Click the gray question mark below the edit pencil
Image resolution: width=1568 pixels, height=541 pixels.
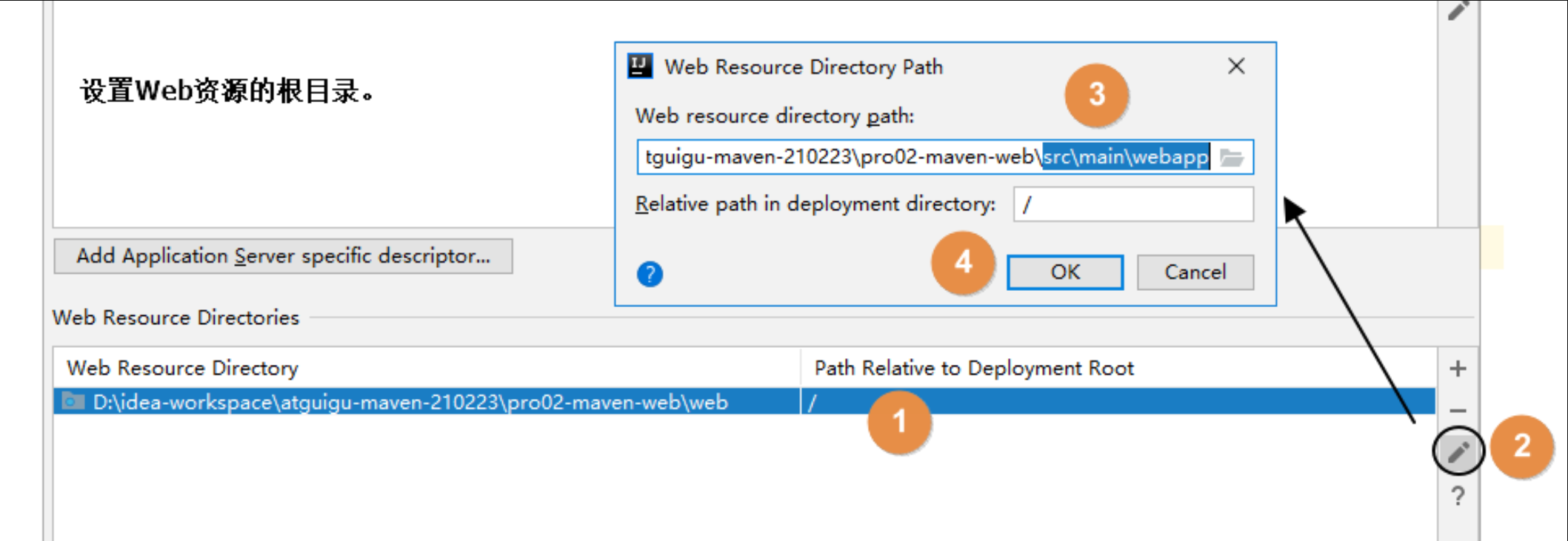[1457, 496]
